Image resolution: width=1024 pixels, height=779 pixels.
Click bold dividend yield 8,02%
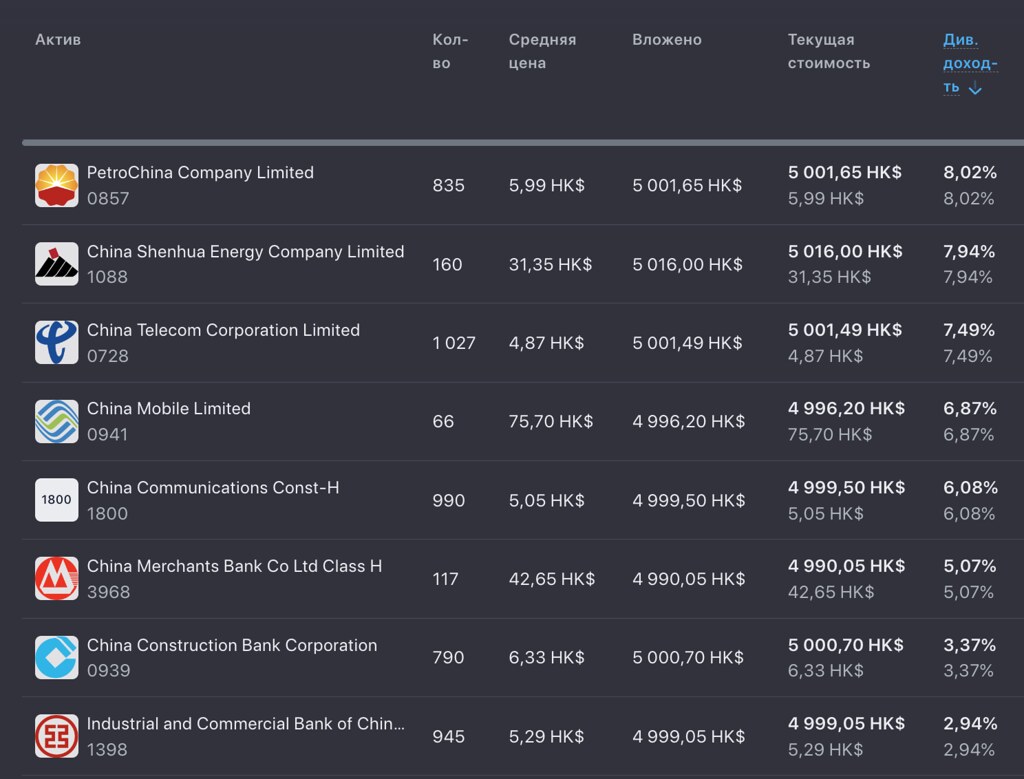(x=970, y=172)
